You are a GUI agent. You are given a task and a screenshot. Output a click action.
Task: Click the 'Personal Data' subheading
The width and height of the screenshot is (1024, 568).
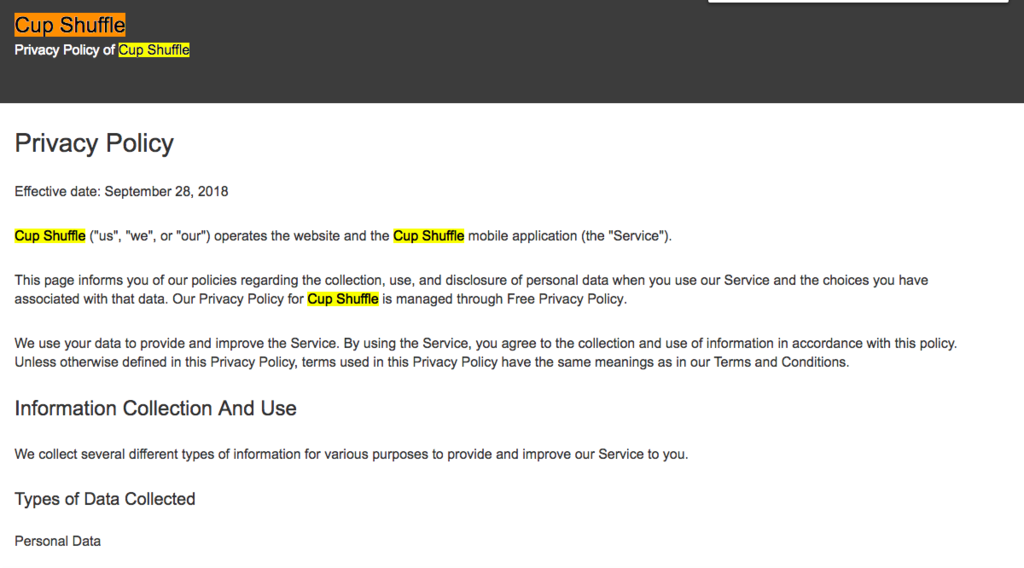click(x=57, y=541)
